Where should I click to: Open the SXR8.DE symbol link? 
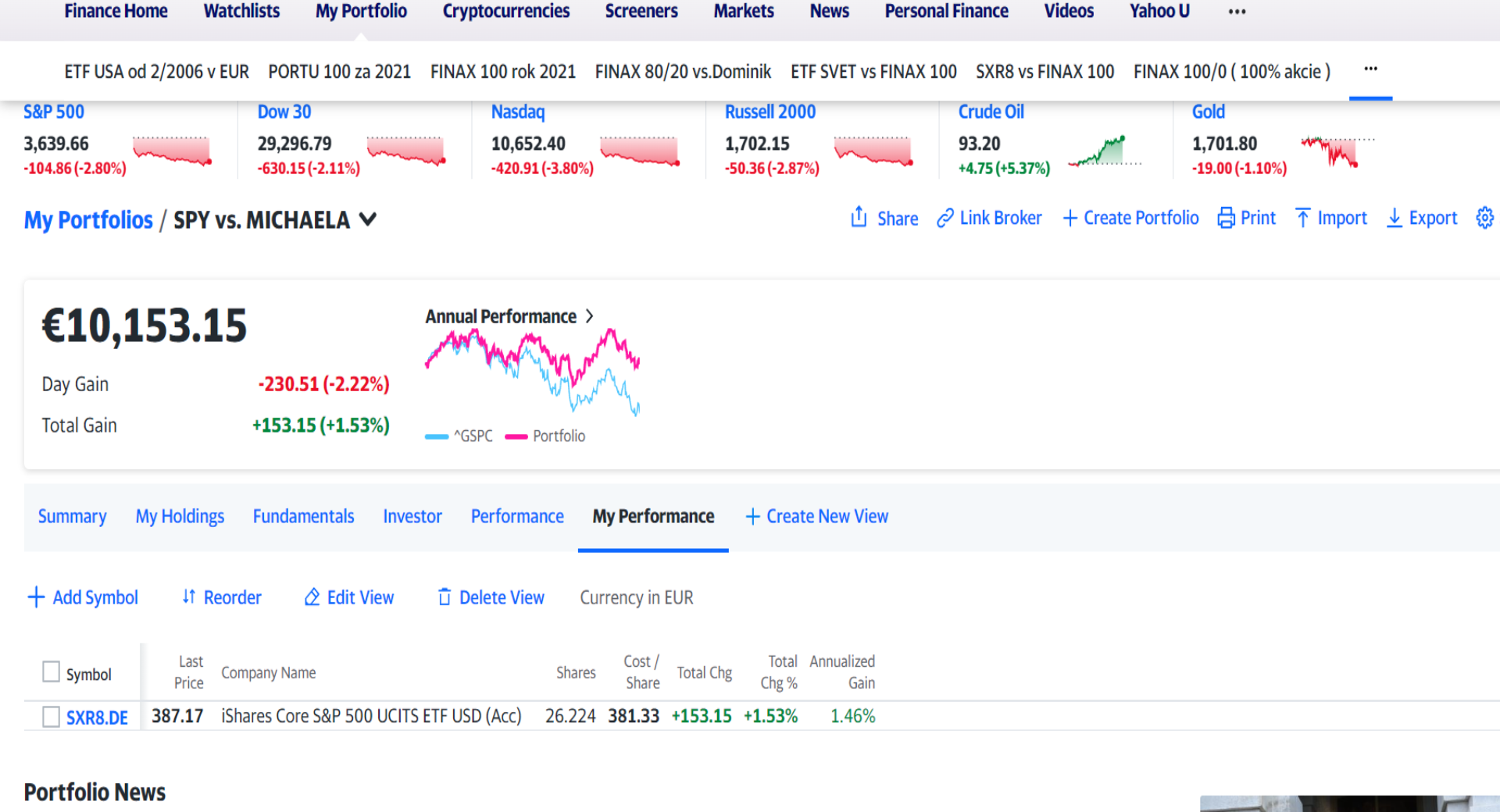point(97,718)
